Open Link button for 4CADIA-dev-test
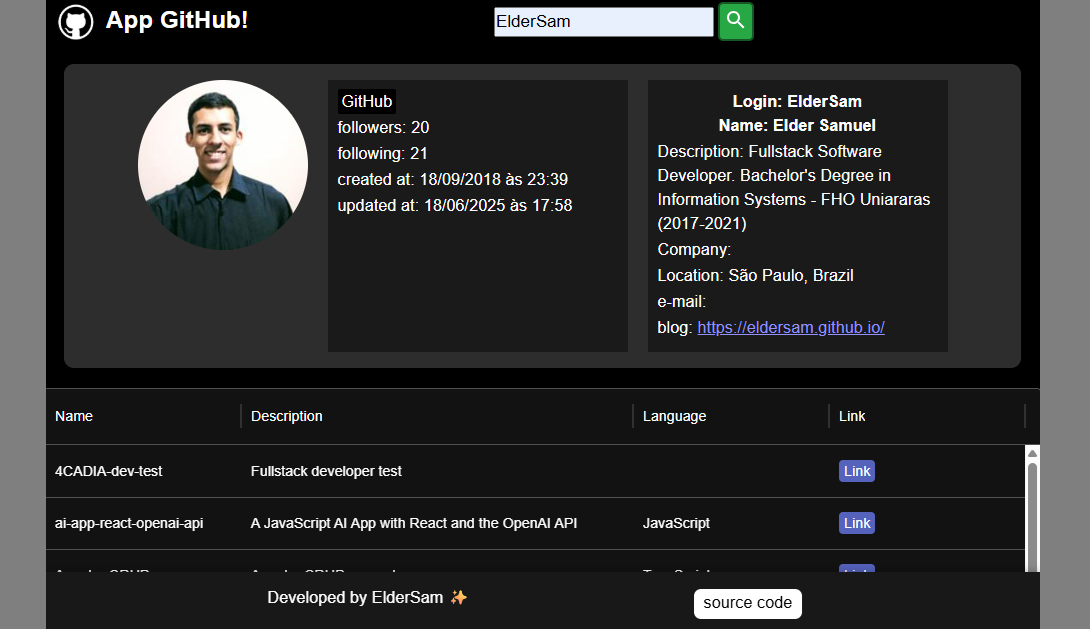Screen dimensions: 1090x629 pyautogui.click(x=856, y=471)
